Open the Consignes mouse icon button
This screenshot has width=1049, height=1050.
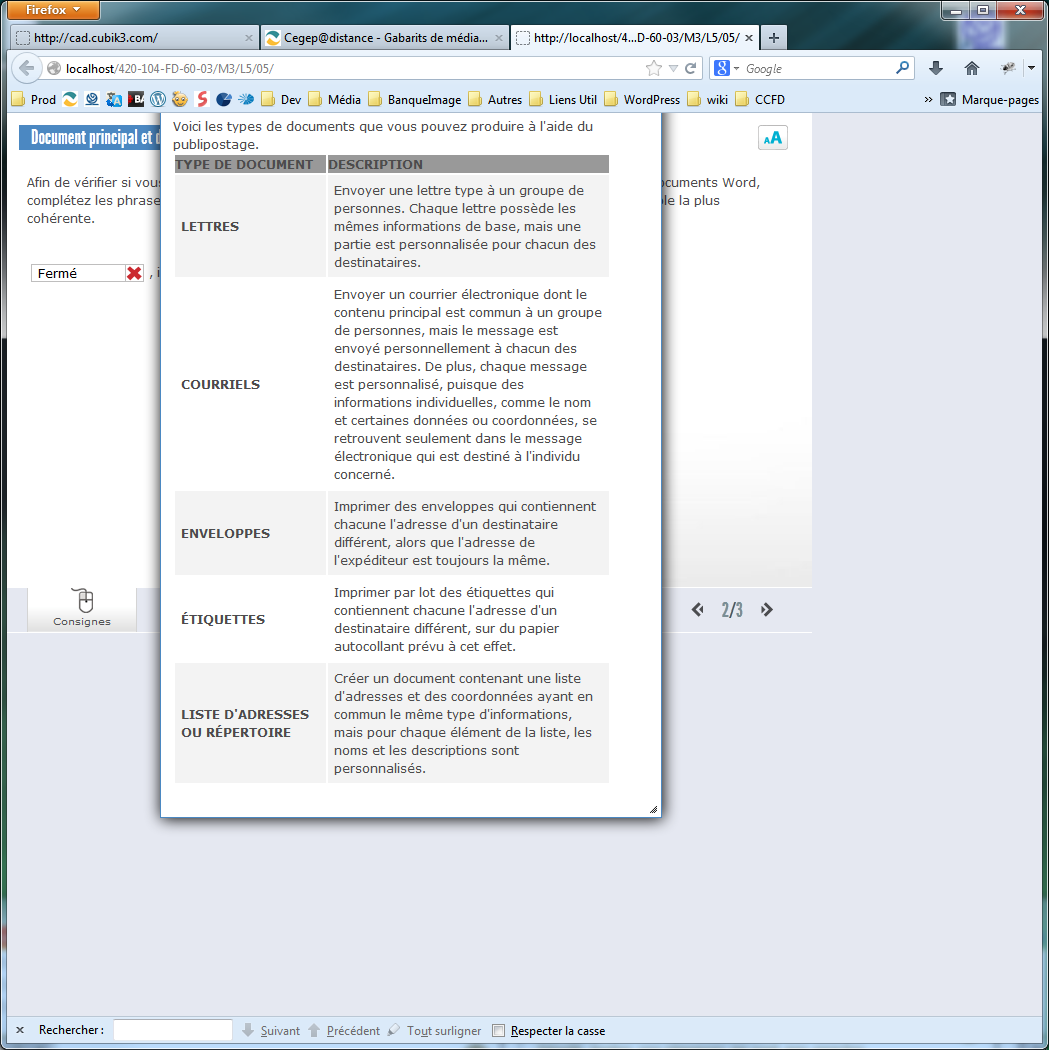coord(82,608)
